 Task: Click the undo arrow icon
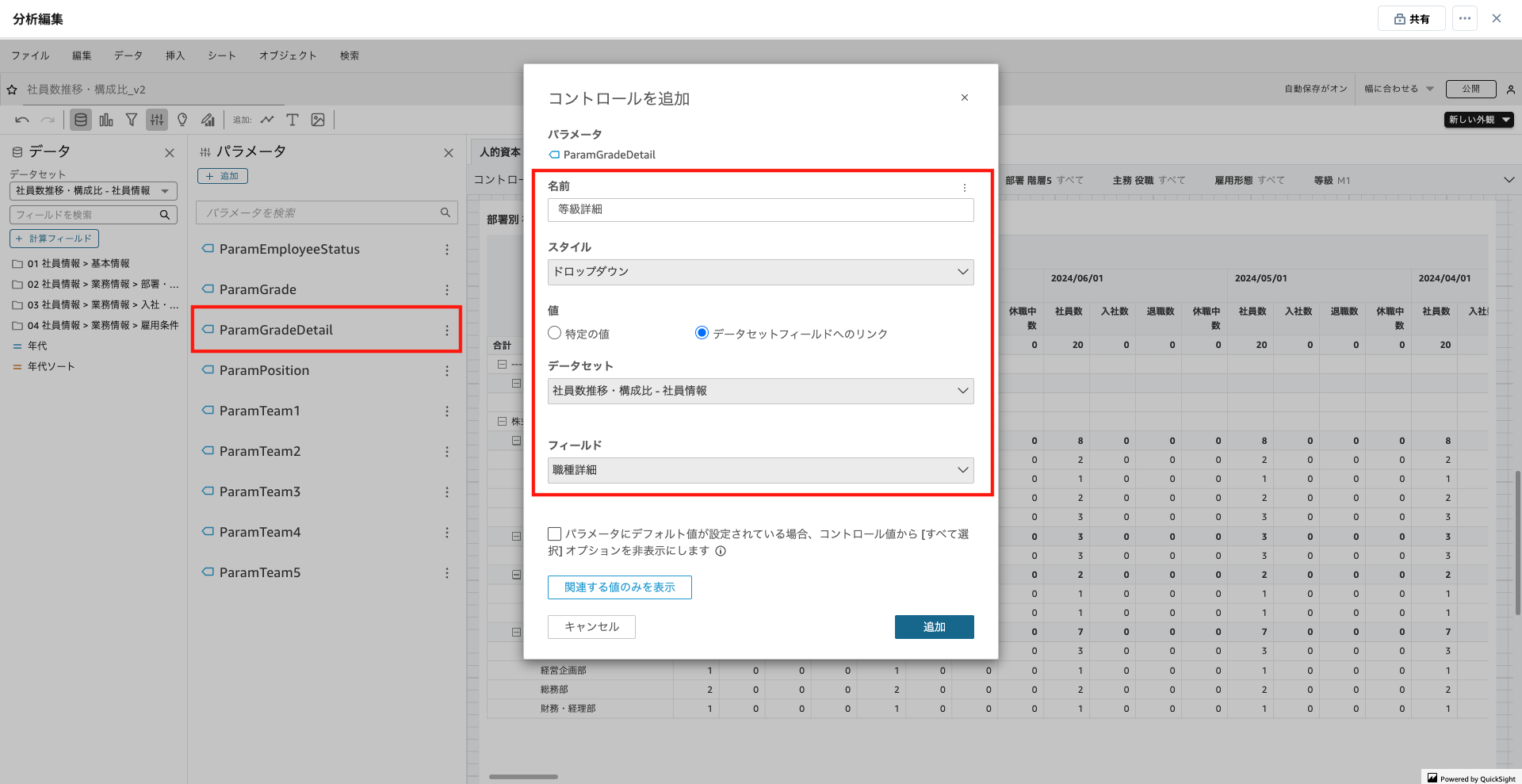pos(22,119)
